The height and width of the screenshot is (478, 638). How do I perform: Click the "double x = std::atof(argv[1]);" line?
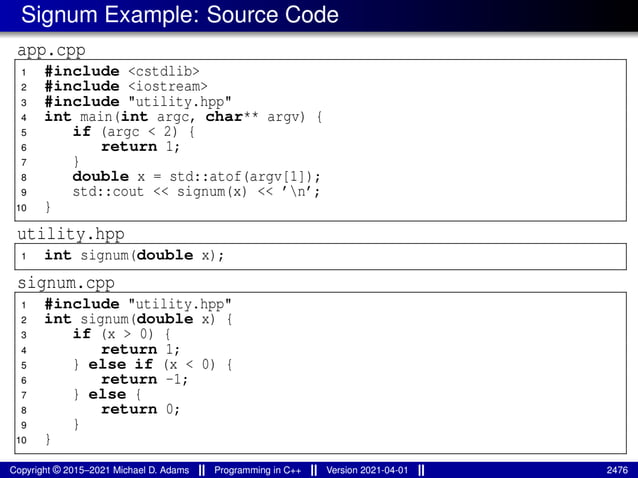click(x=197, y=177)
